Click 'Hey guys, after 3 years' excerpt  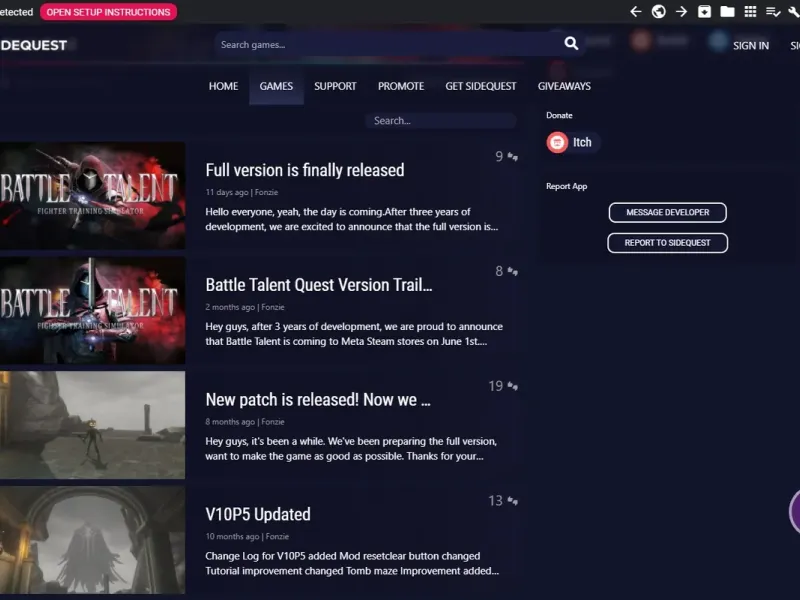tap(354, 334)
